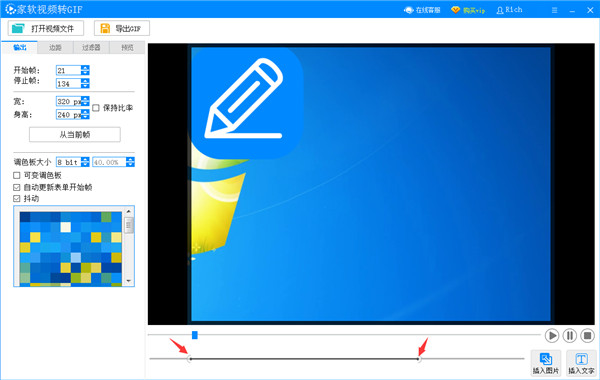Open the hamburger menu in title bar

coord(554,10)
